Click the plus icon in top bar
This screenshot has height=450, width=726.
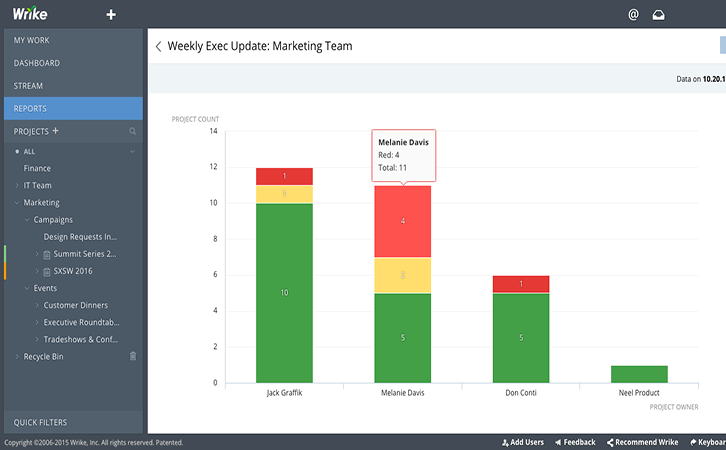tap(111, 15)
